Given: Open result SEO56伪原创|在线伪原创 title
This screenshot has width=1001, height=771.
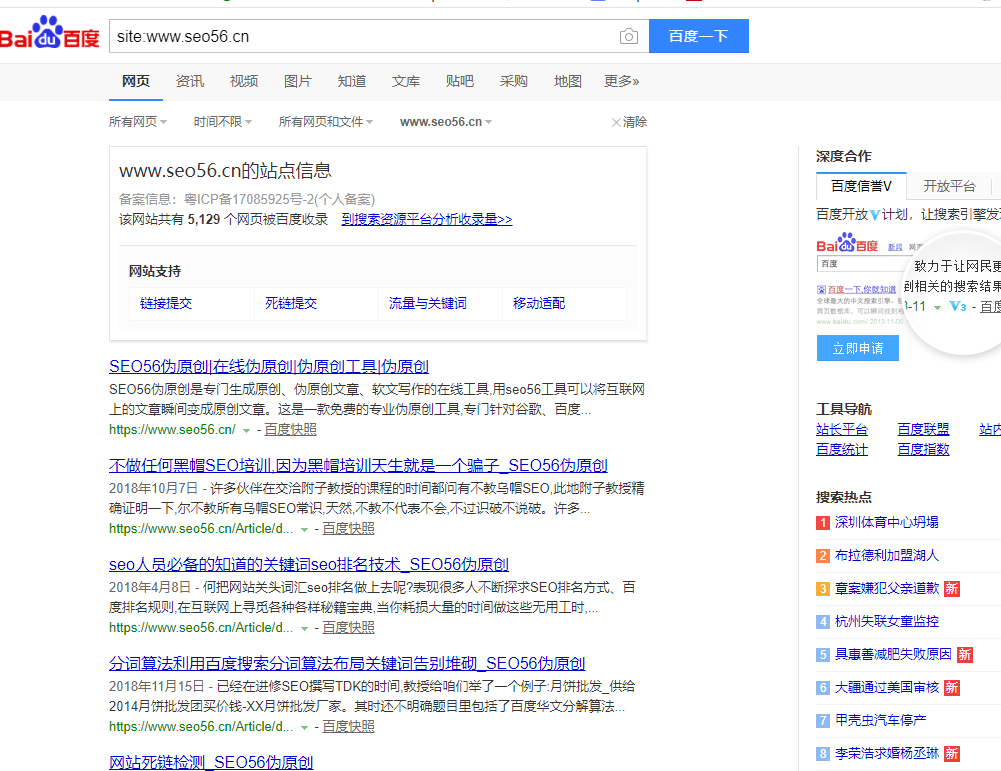Looking at the screenshot, I should [x=269, y=366].
